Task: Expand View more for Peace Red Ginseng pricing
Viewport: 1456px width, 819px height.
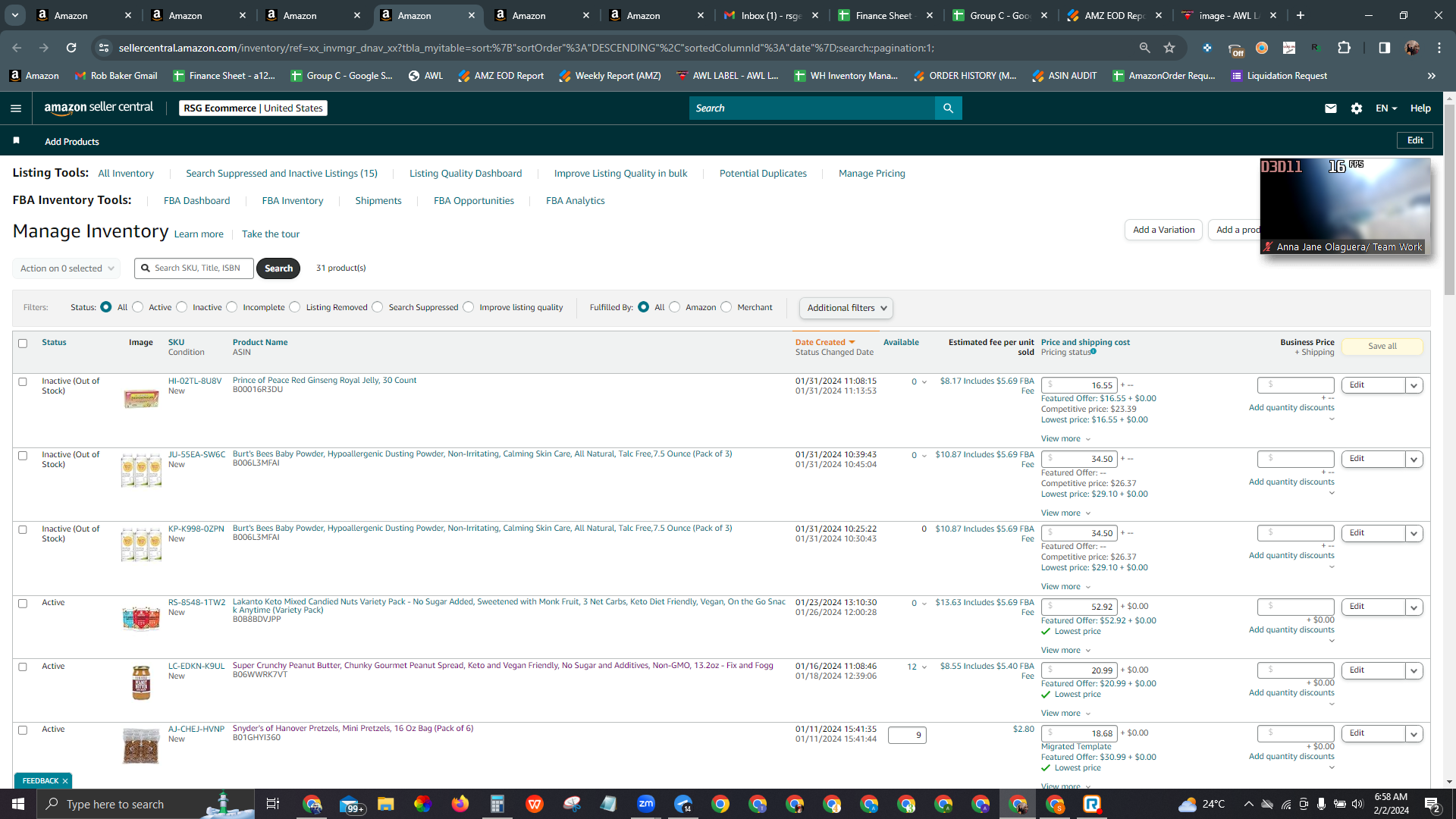Action: 1065,439
